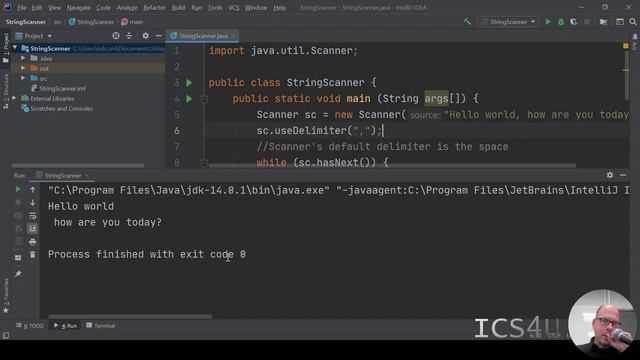Open Project Structure dialog icon
Viewport: 640px width, 360px height.
[604, 22]
